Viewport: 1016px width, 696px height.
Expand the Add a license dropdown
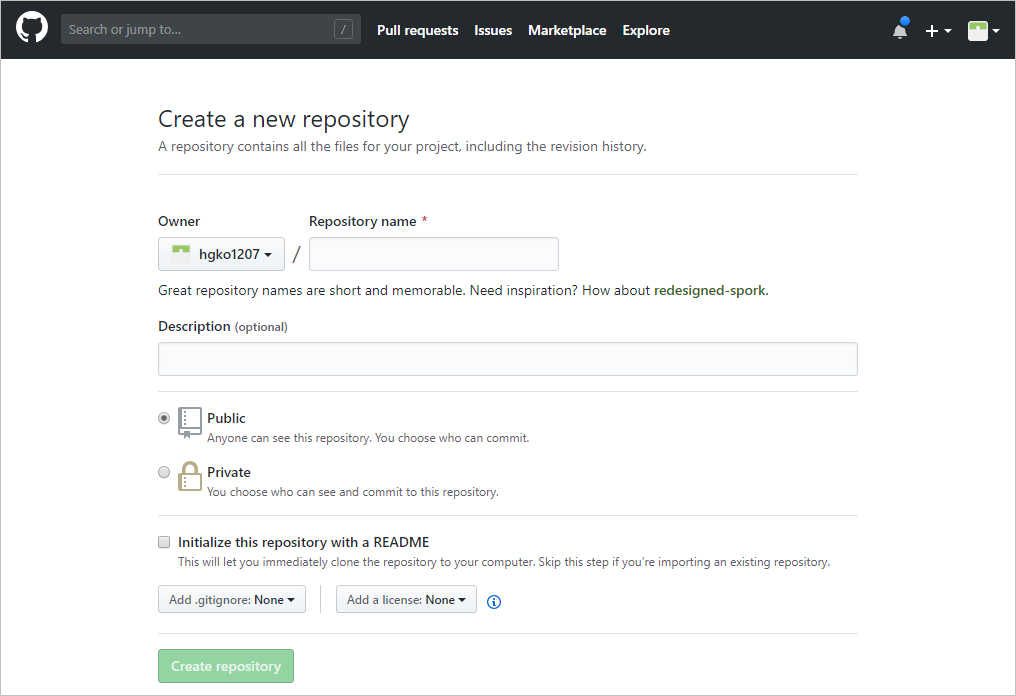tap(406, 599)
